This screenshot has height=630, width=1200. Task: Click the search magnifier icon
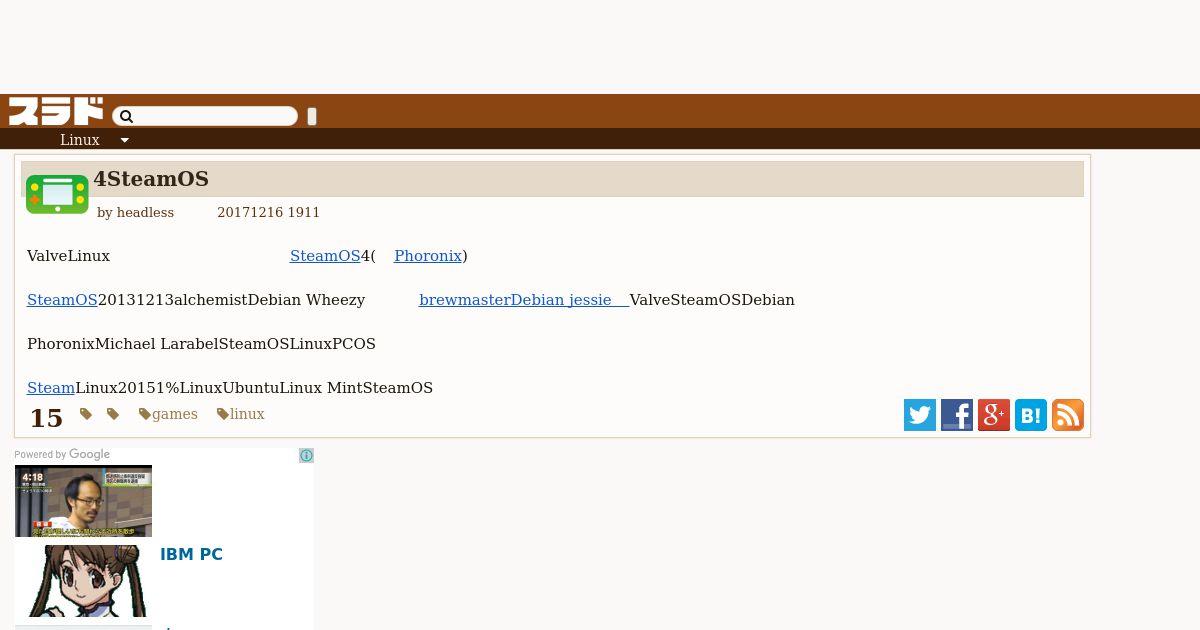point(126,117)
